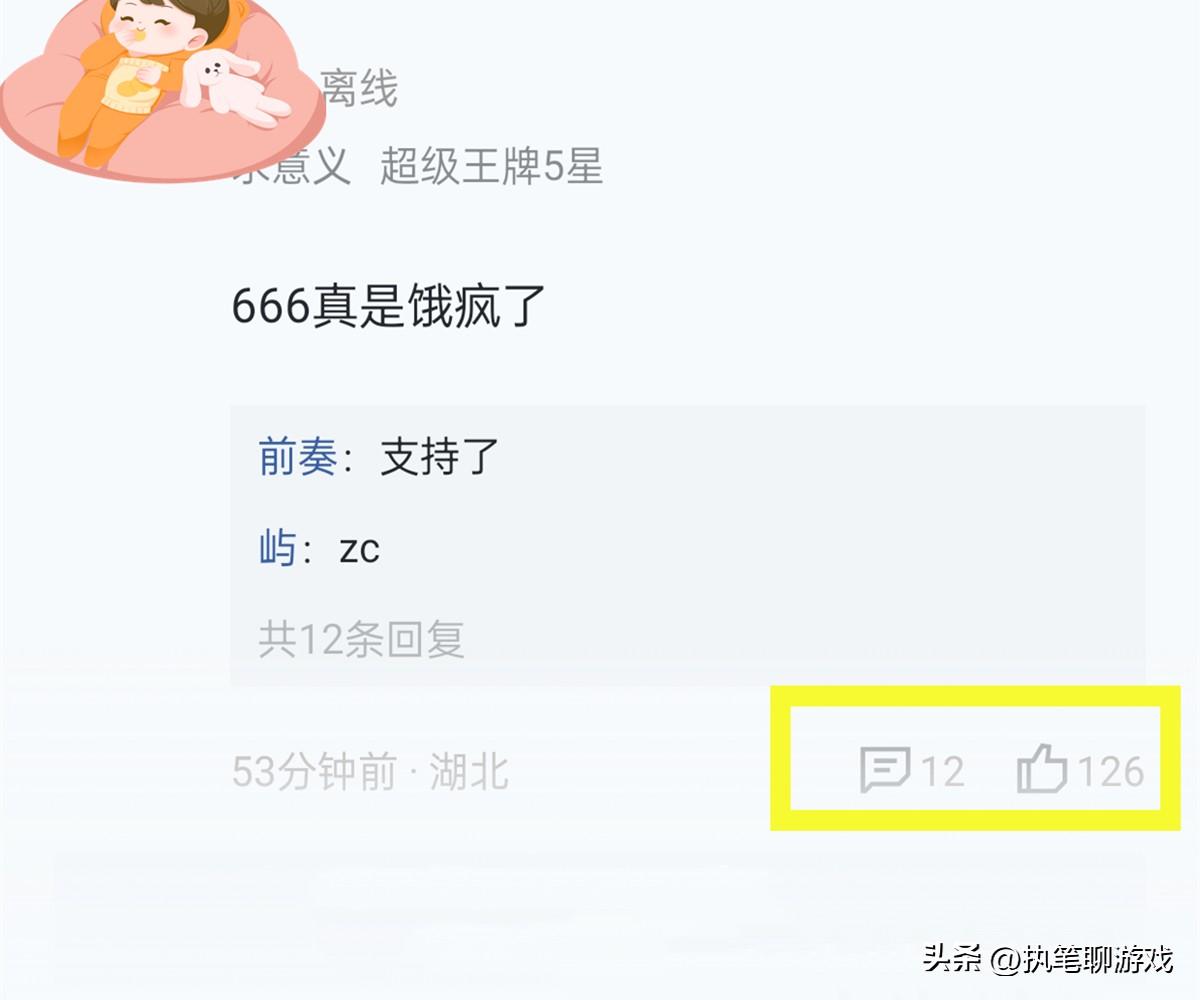
Task: Tap the cartoon baby sticker avatar
Action: (x=163, y=88)
